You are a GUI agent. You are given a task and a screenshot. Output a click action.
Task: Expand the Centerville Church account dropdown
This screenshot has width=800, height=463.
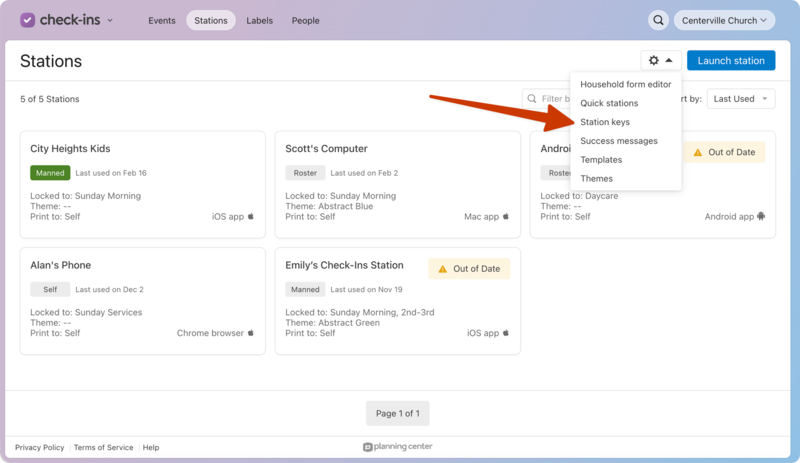click(x=725, y=20)
